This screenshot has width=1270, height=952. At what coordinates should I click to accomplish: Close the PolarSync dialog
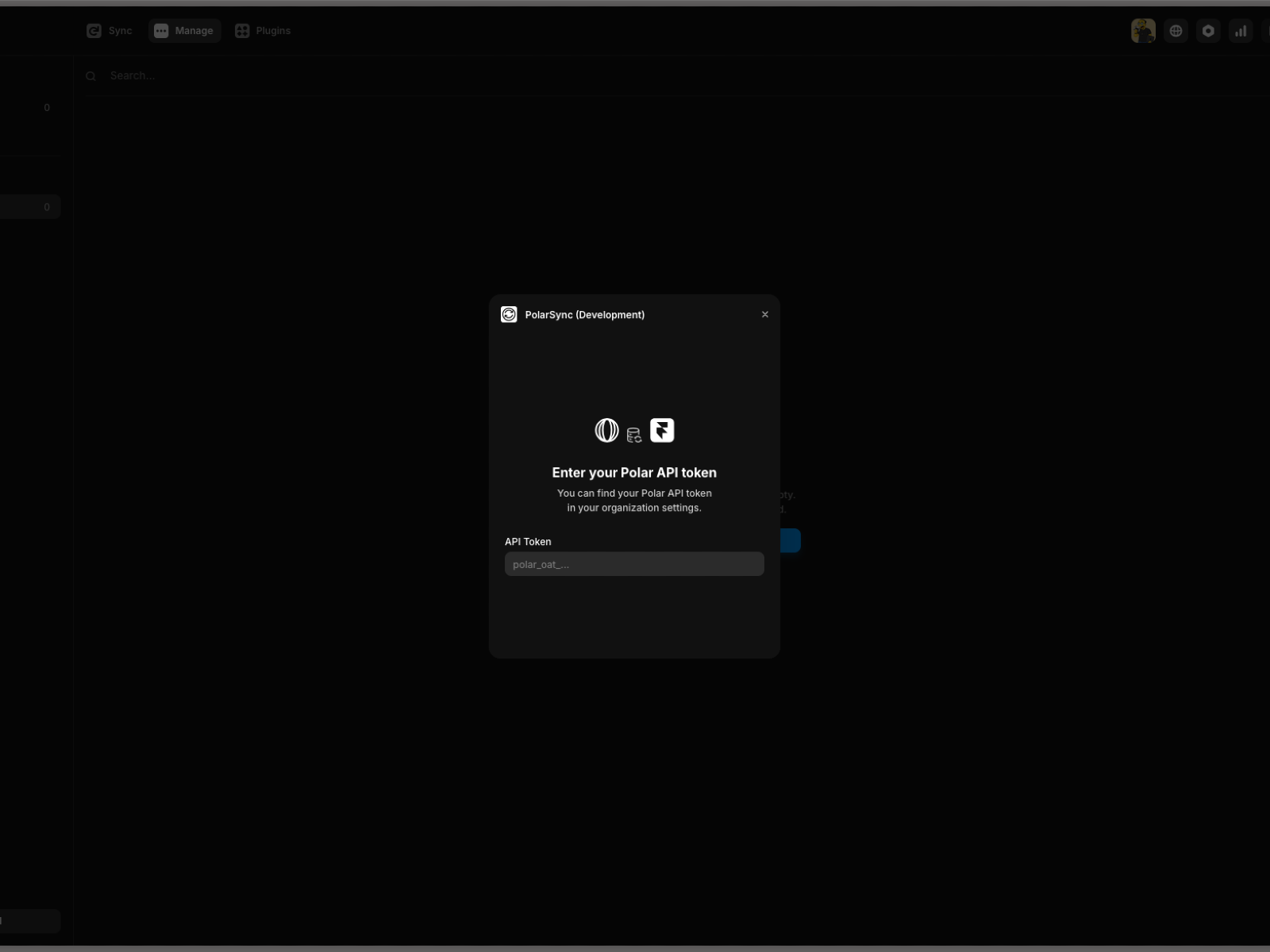coord(765,314)
